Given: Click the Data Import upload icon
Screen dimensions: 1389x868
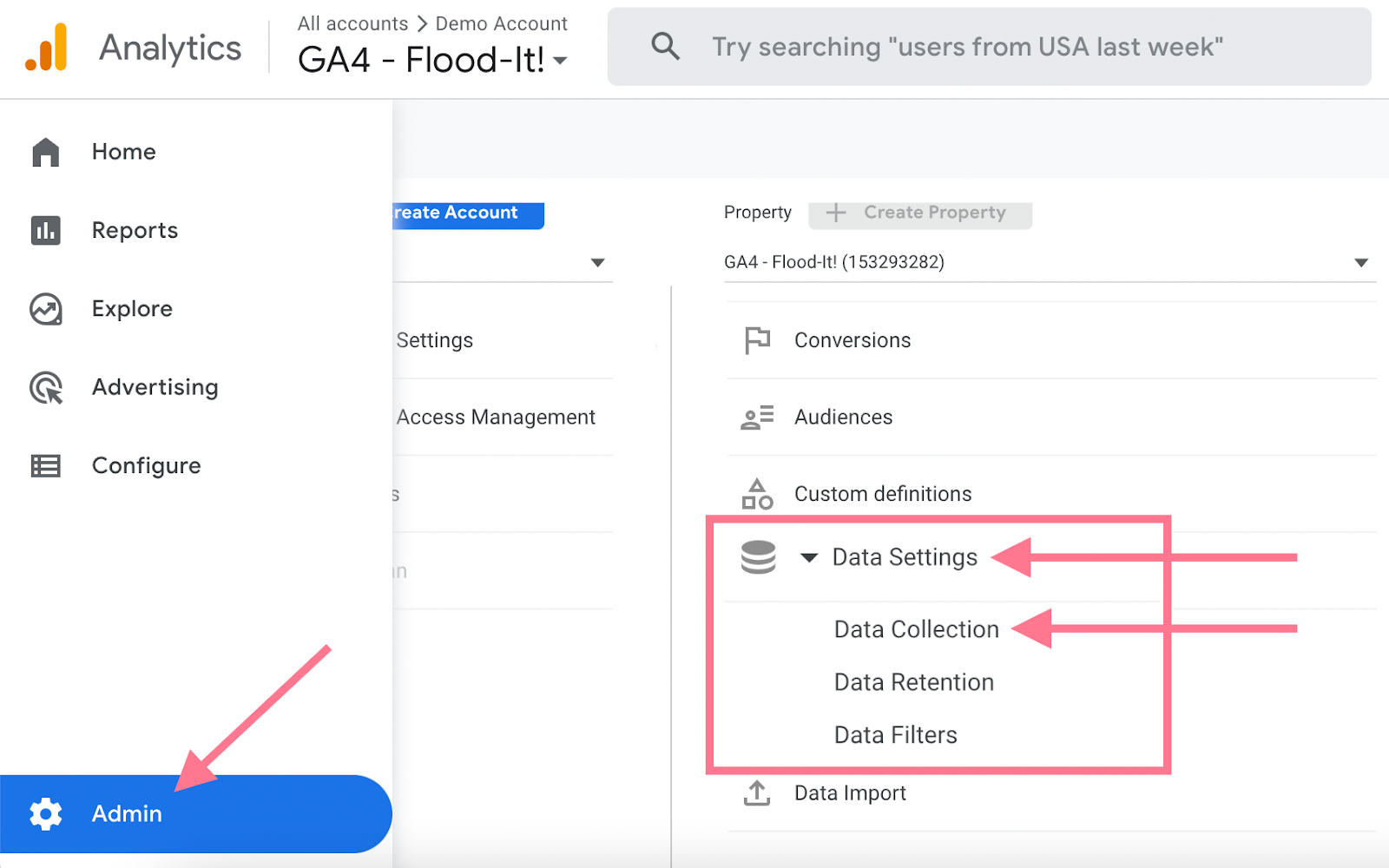Looking at the screenshot, I should click(756, 792).
